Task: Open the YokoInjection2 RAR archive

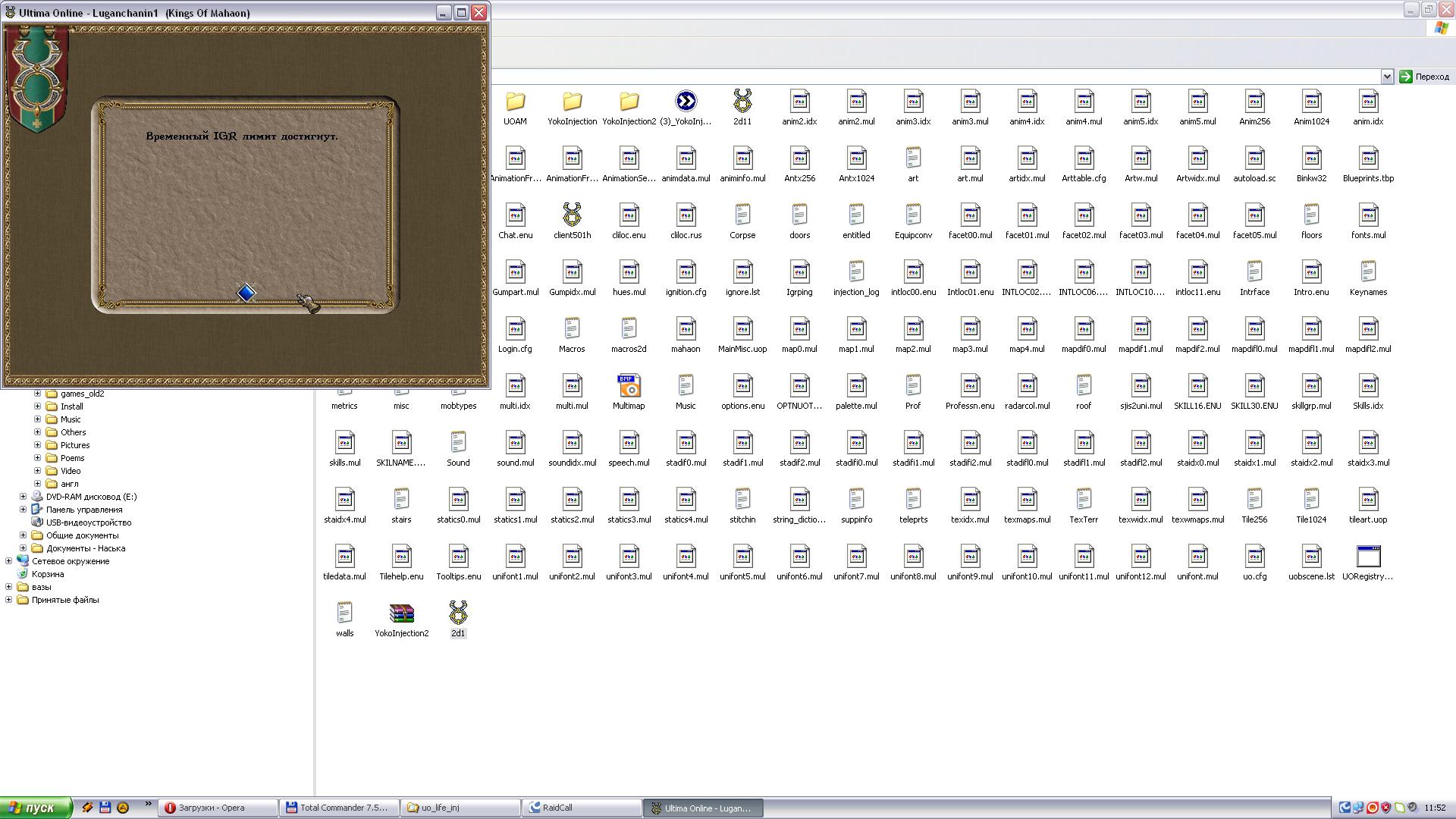Action: pyautogui.click(x=401, y=613)
